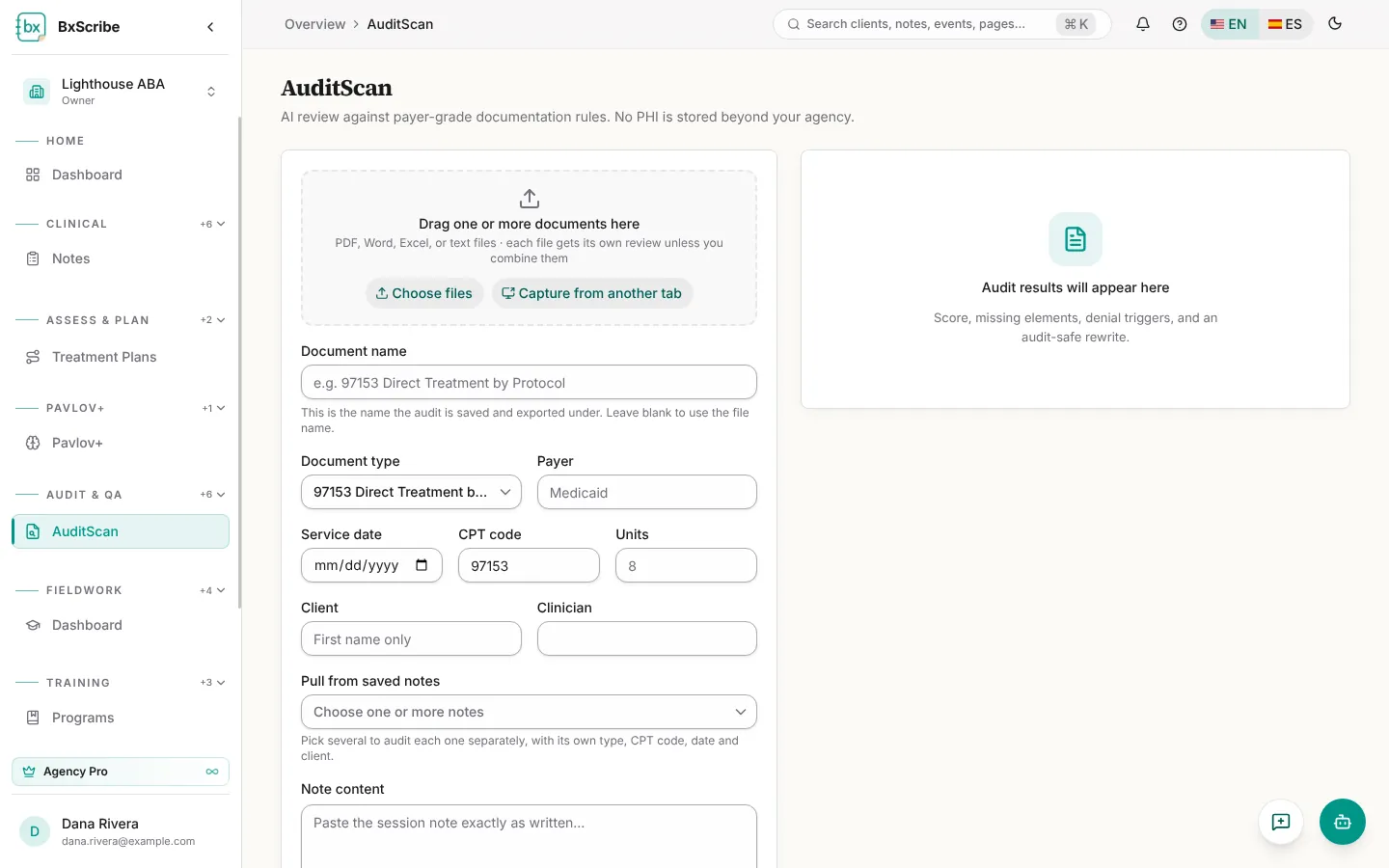Click the Payer input field
The height and width of the screenshot is (868, 1389).
(x=647, y=492)
